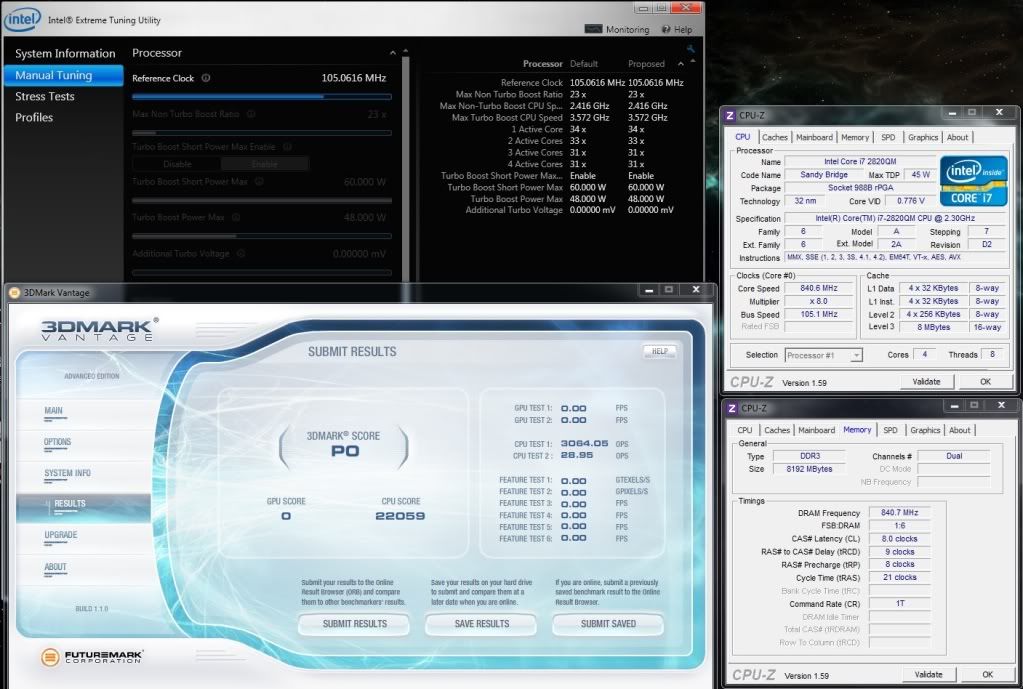Open SPD tab in lower CPU-Z window
Screen dimensions: 1023x689
890,430
